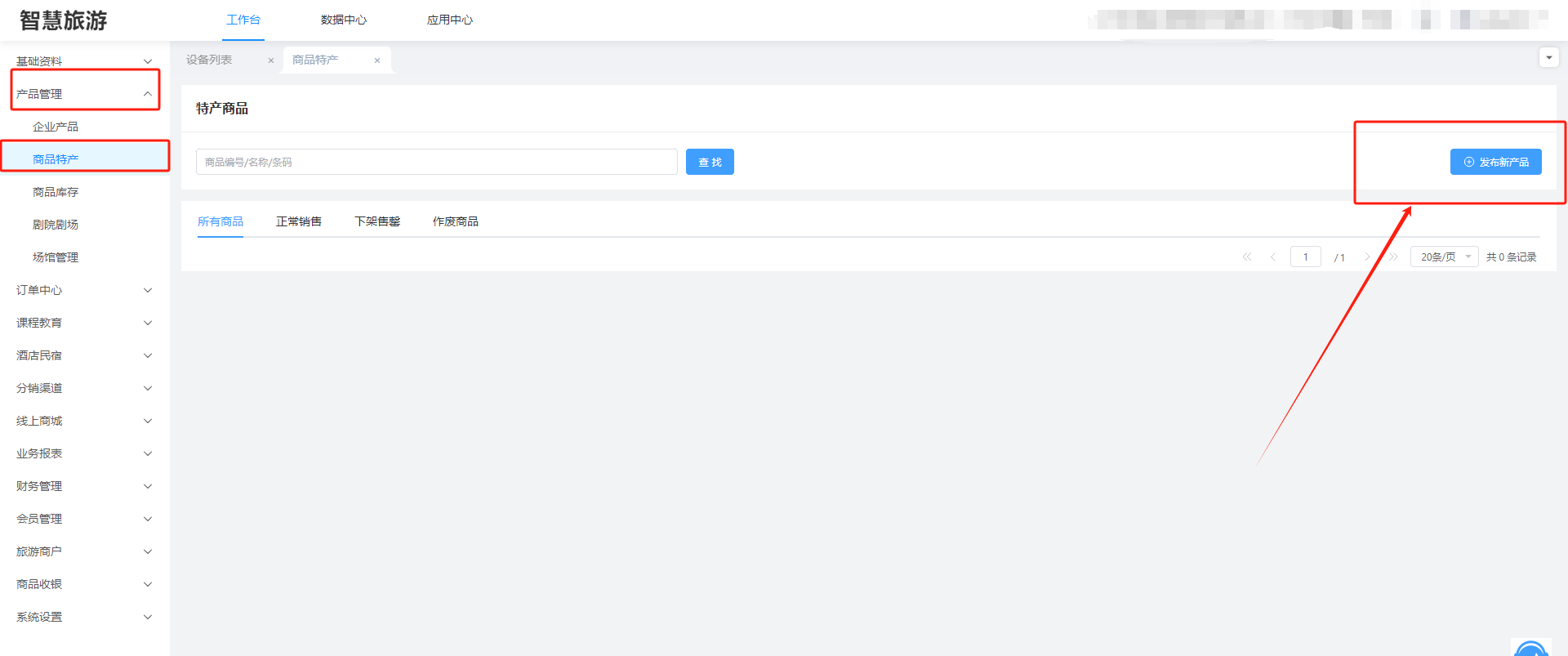1568x656 pixels.
Task: Switch to the 作废商品 tab
Action: 456,222
